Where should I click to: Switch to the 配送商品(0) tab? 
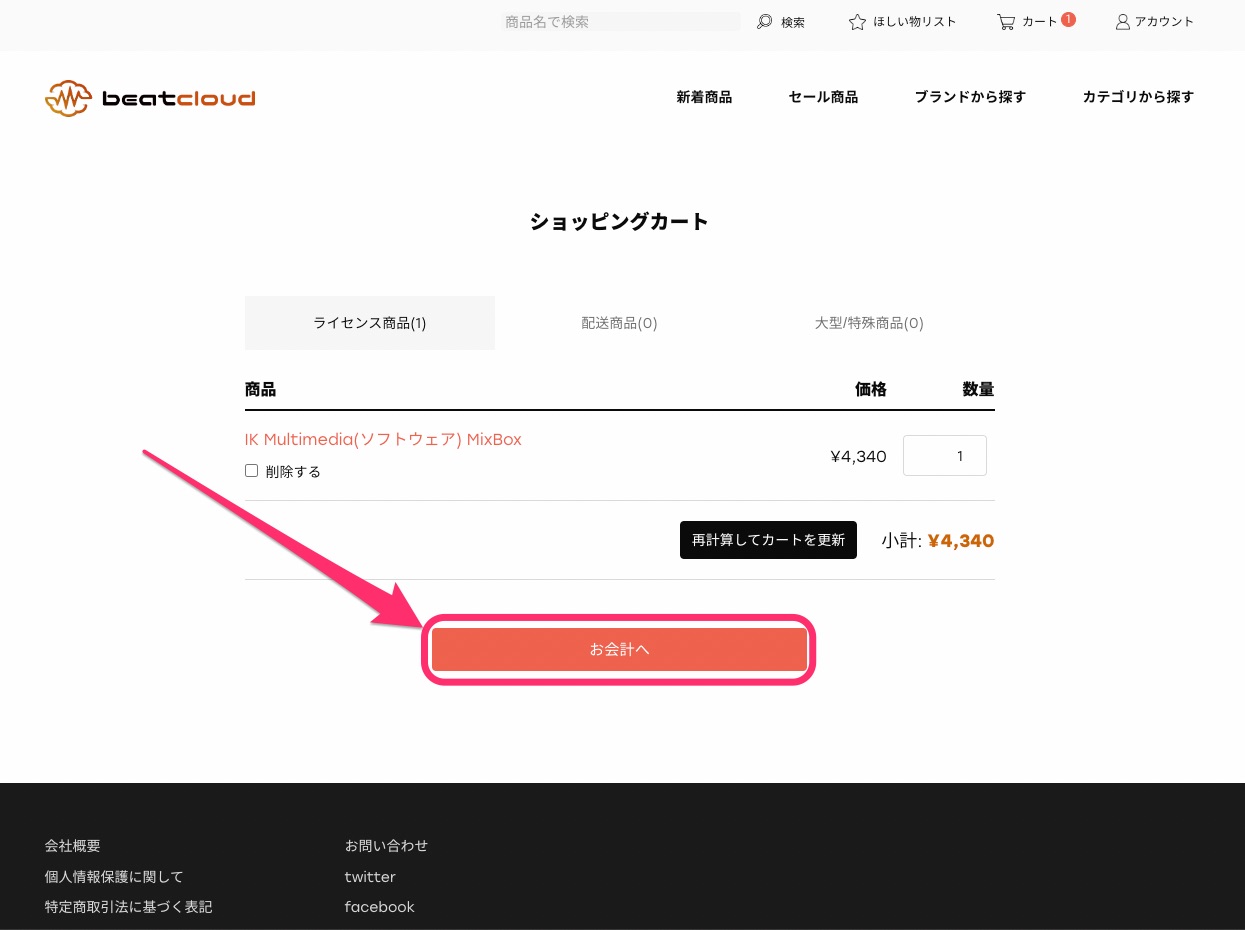pos(619,323)
